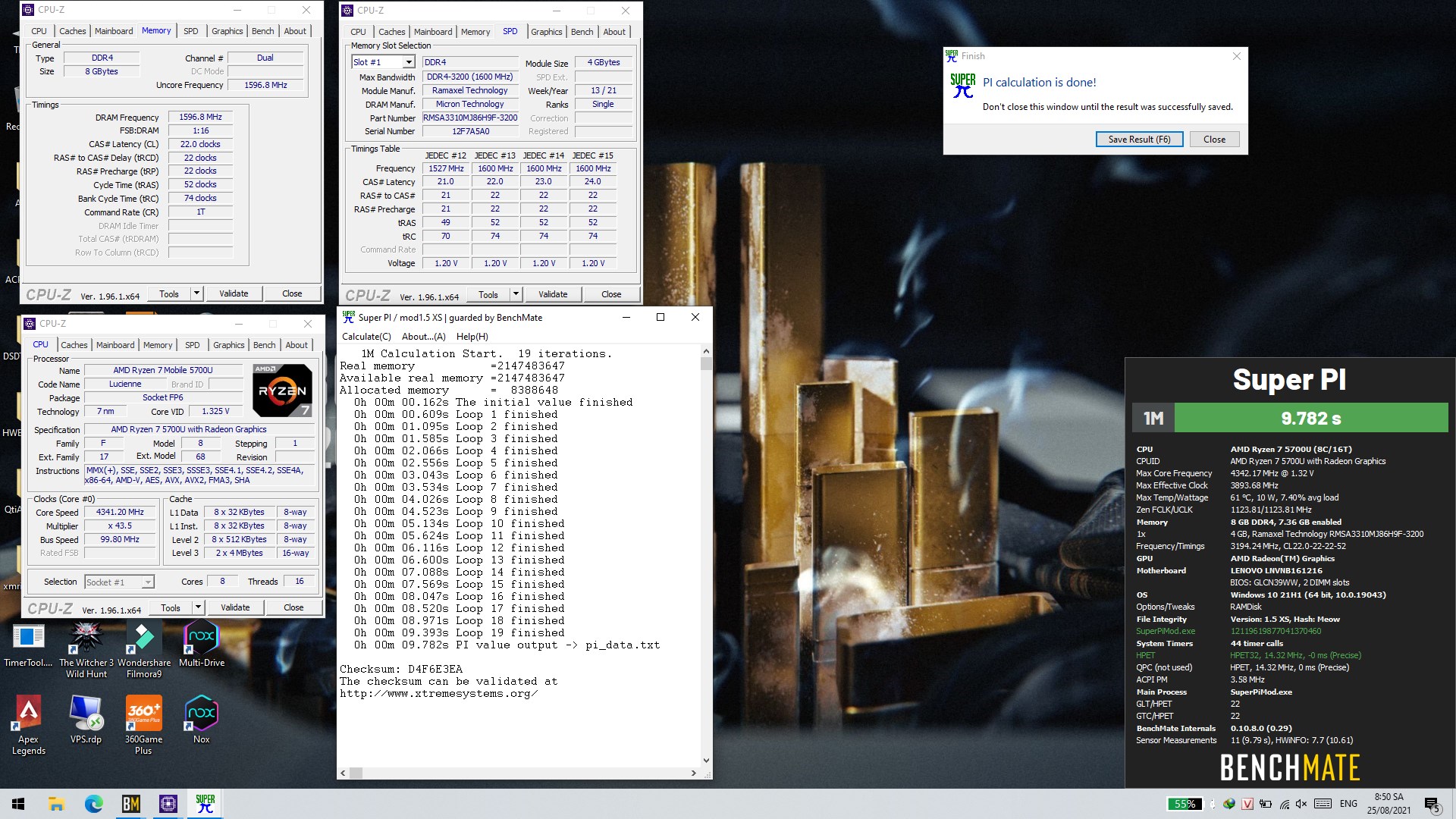Click Validate in bottom CPU-Z window
The image size is (1456, 819).
coord(235,607)
